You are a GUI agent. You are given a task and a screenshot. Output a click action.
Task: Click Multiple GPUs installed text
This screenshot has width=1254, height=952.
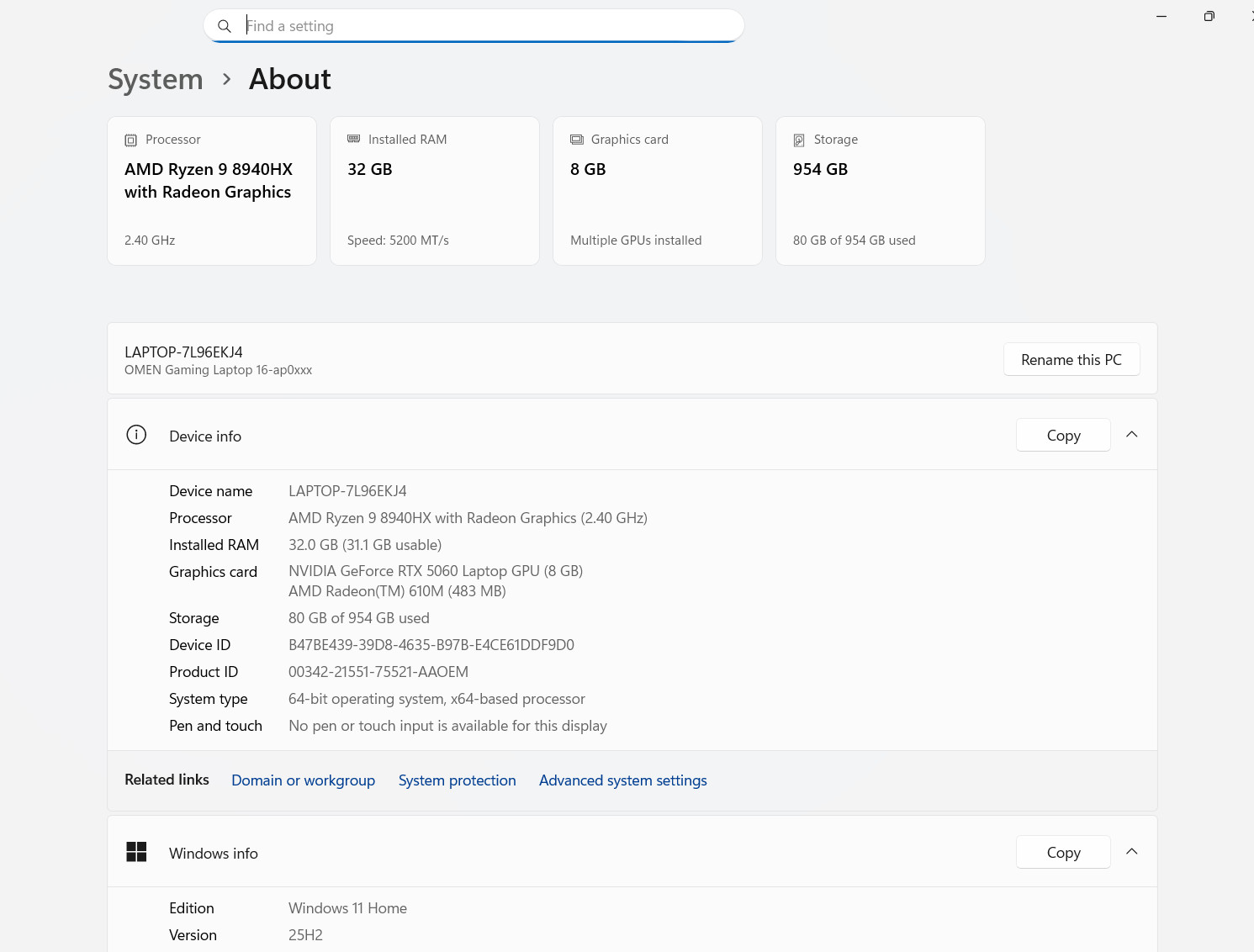click(636, 241)
